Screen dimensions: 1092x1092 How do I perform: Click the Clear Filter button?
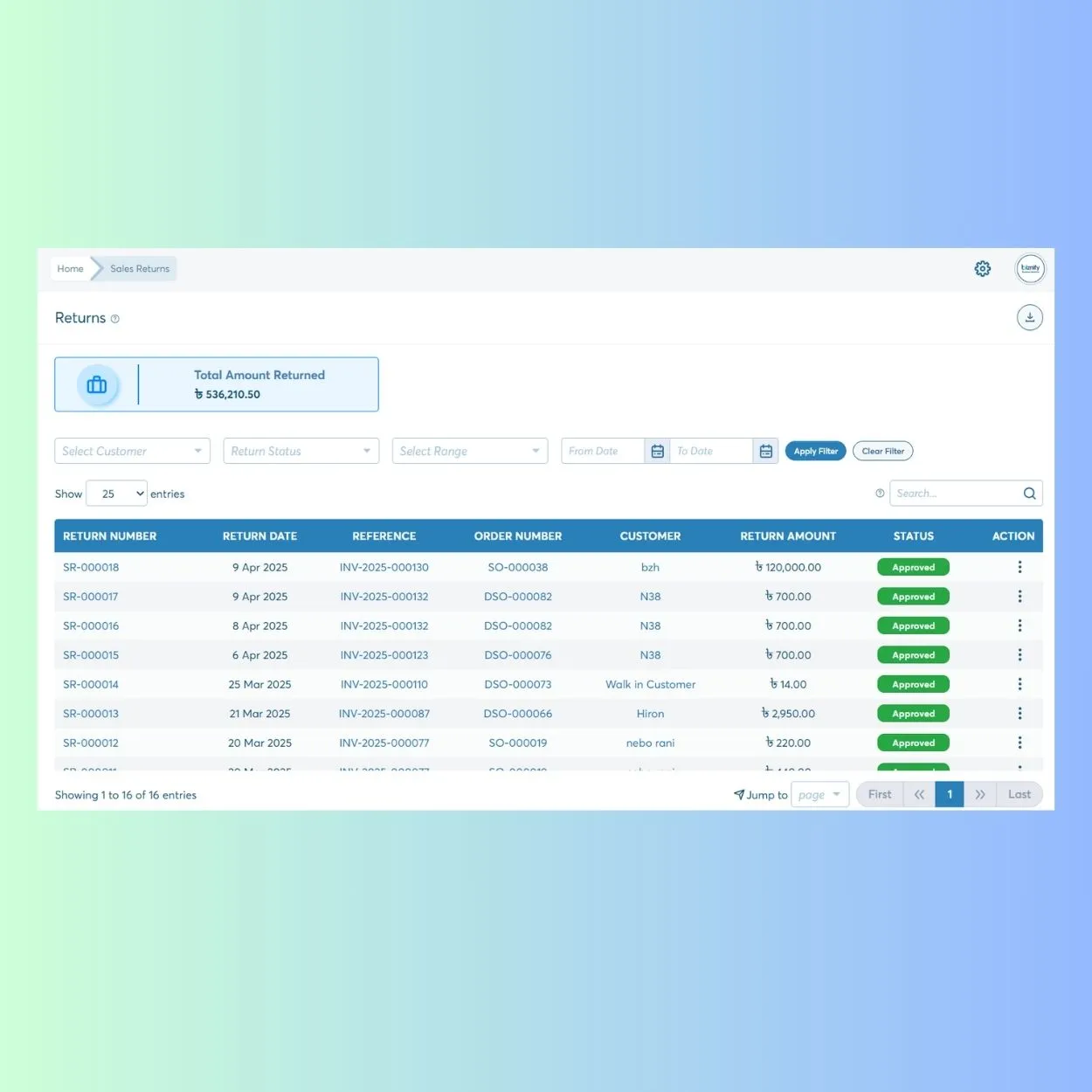tap(882, 450)
